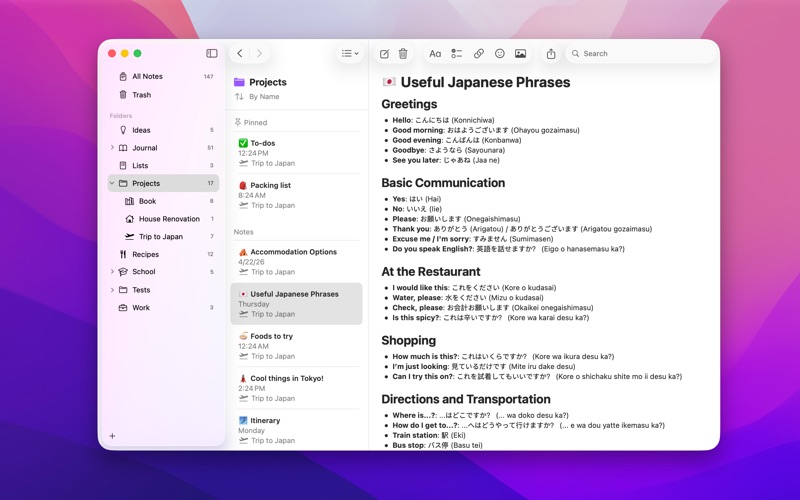800x500 pixels.
Task: Open the Itinerary note
Action: [x=296, y=430]
